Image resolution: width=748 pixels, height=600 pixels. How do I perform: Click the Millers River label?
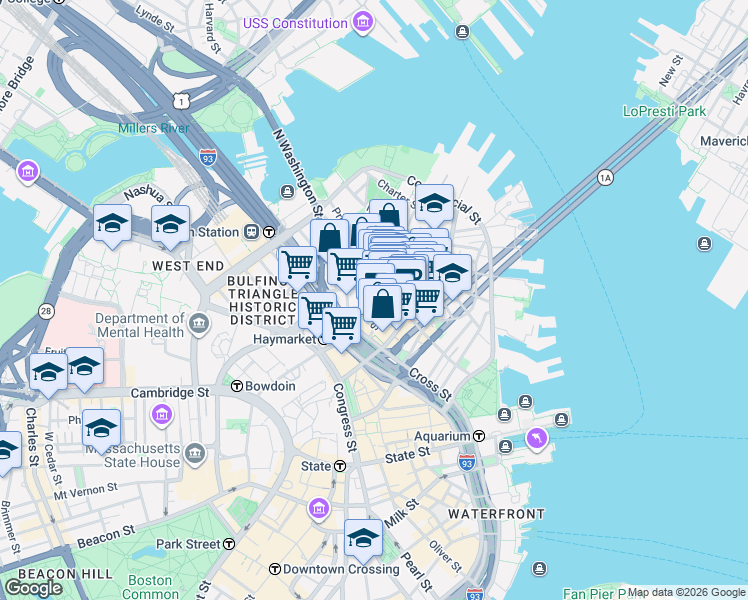click(x=154, y=128)
